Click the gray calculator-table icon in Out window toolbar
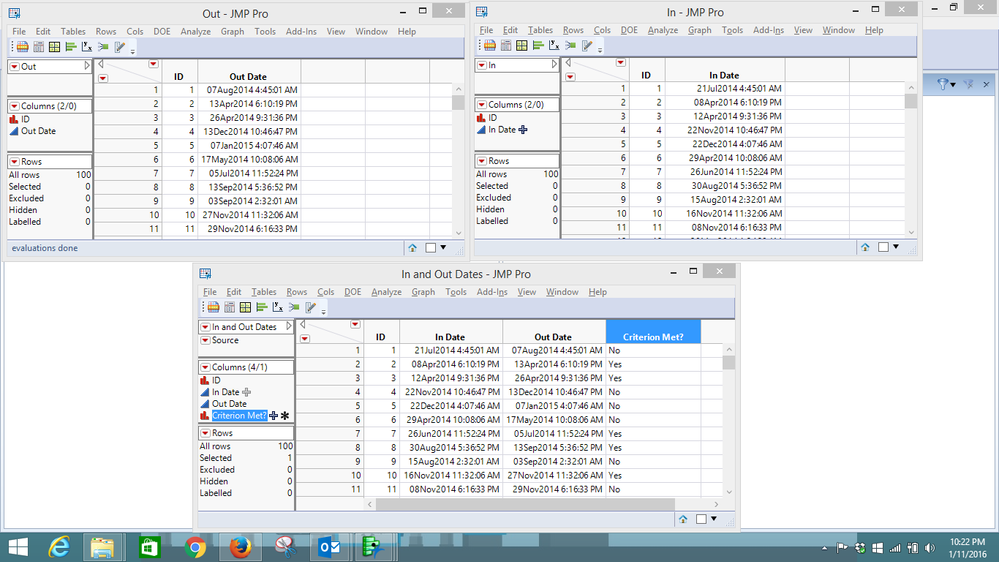This screenshot has width=999, height=562. point(38,47)
